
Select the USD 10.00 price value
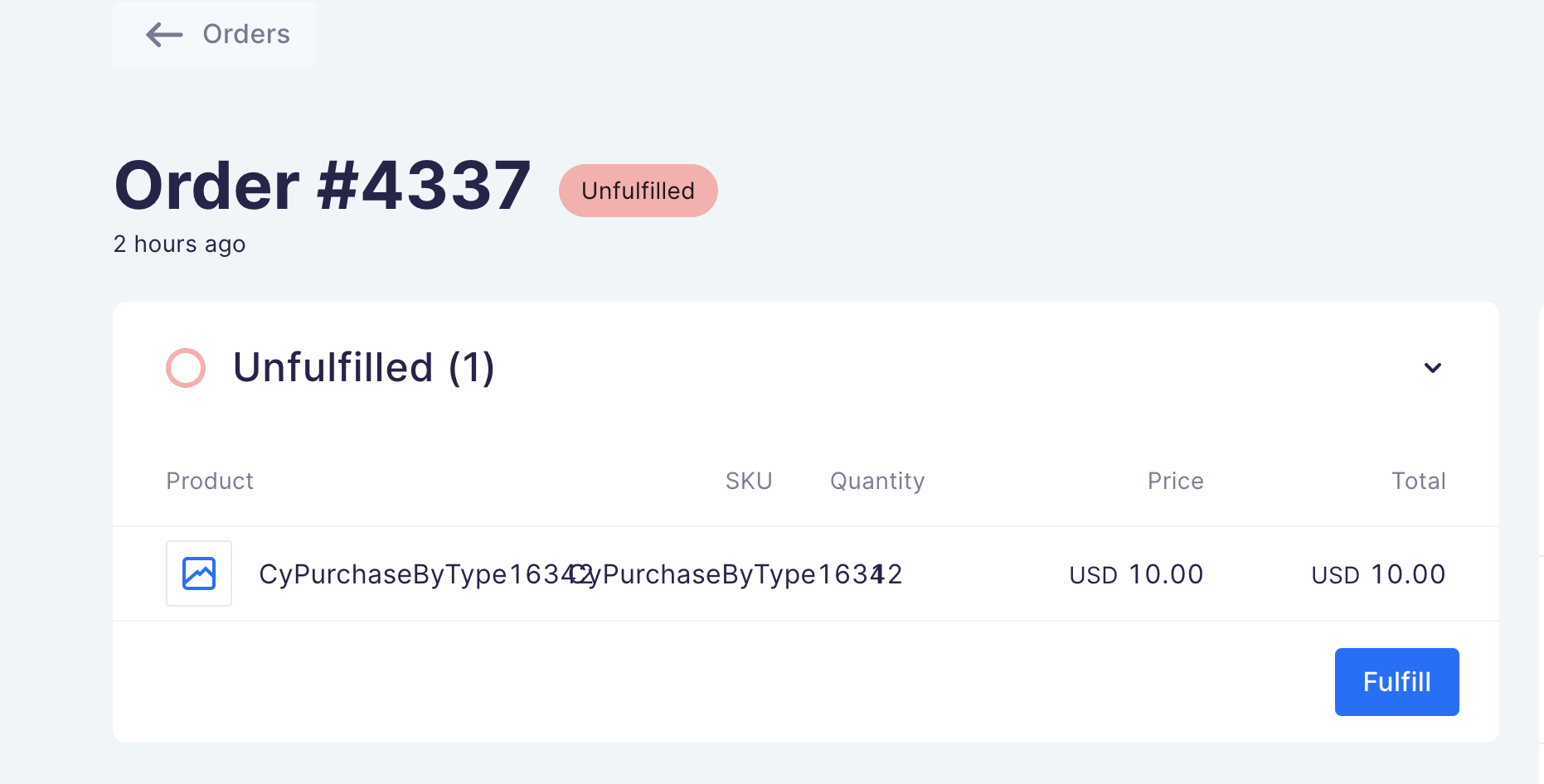pyautogui.click(x=1135, y=573)
